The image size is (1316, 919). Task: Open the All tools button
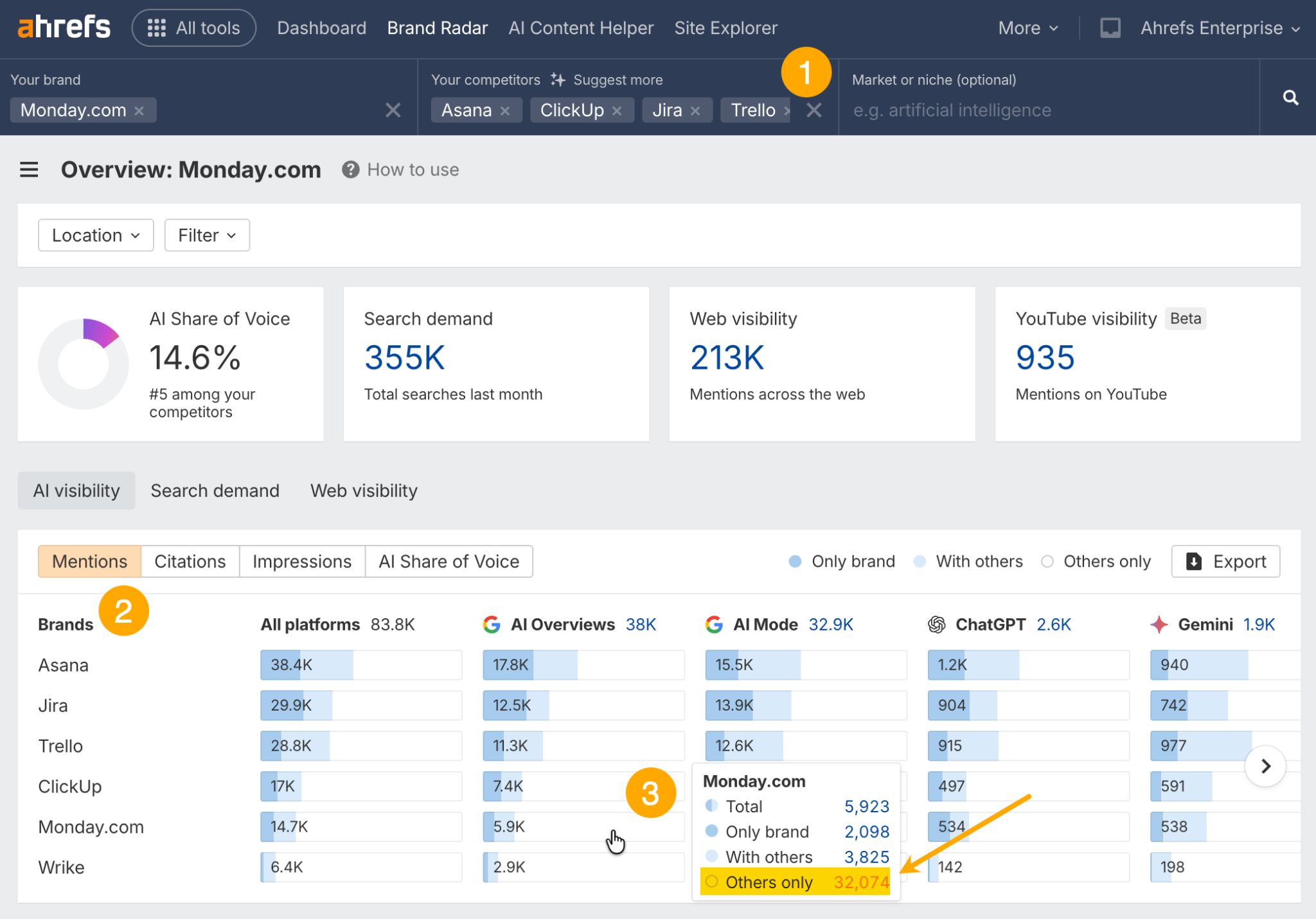(x=194, y=28)
